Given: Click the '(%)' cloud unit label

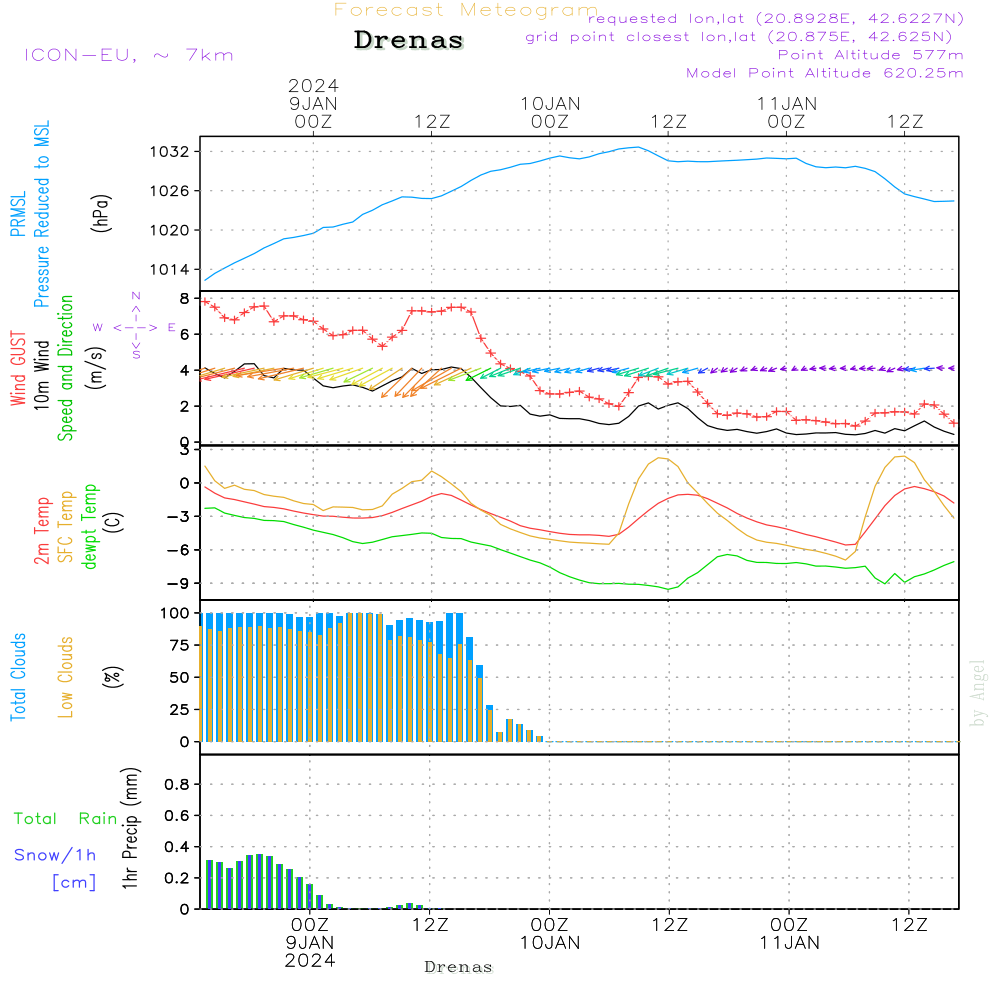Looking at the screenshot, I should point(112,677).
